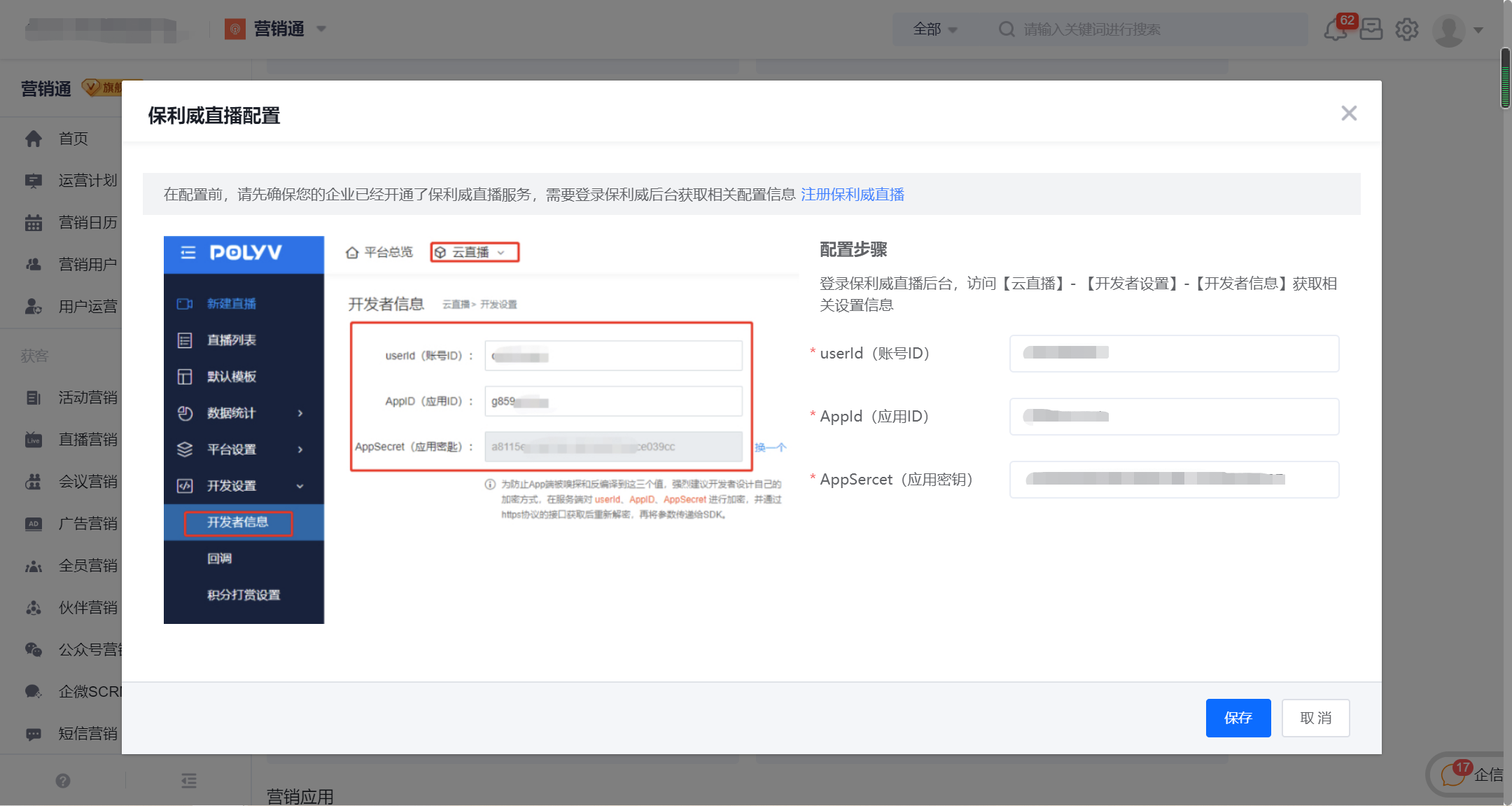The height and width of the screenshot is (806, 1512).
Task: Click the 全员营销 sidebar icon
Action: pyautogui.click(x=34, y=566)
